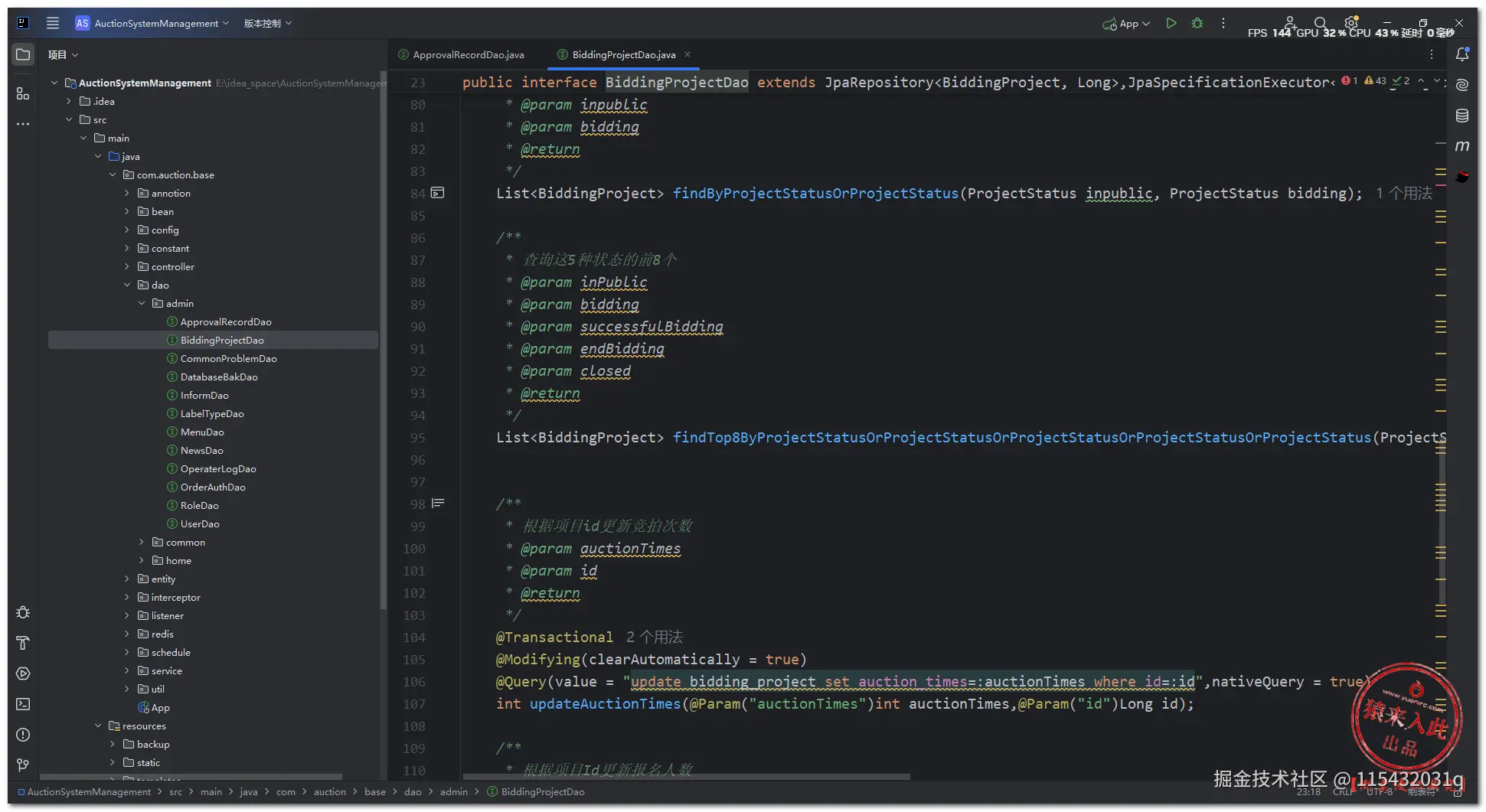1486x812 pixels.
Task: Collapse the dao package
Action: [x=127, y=285]
